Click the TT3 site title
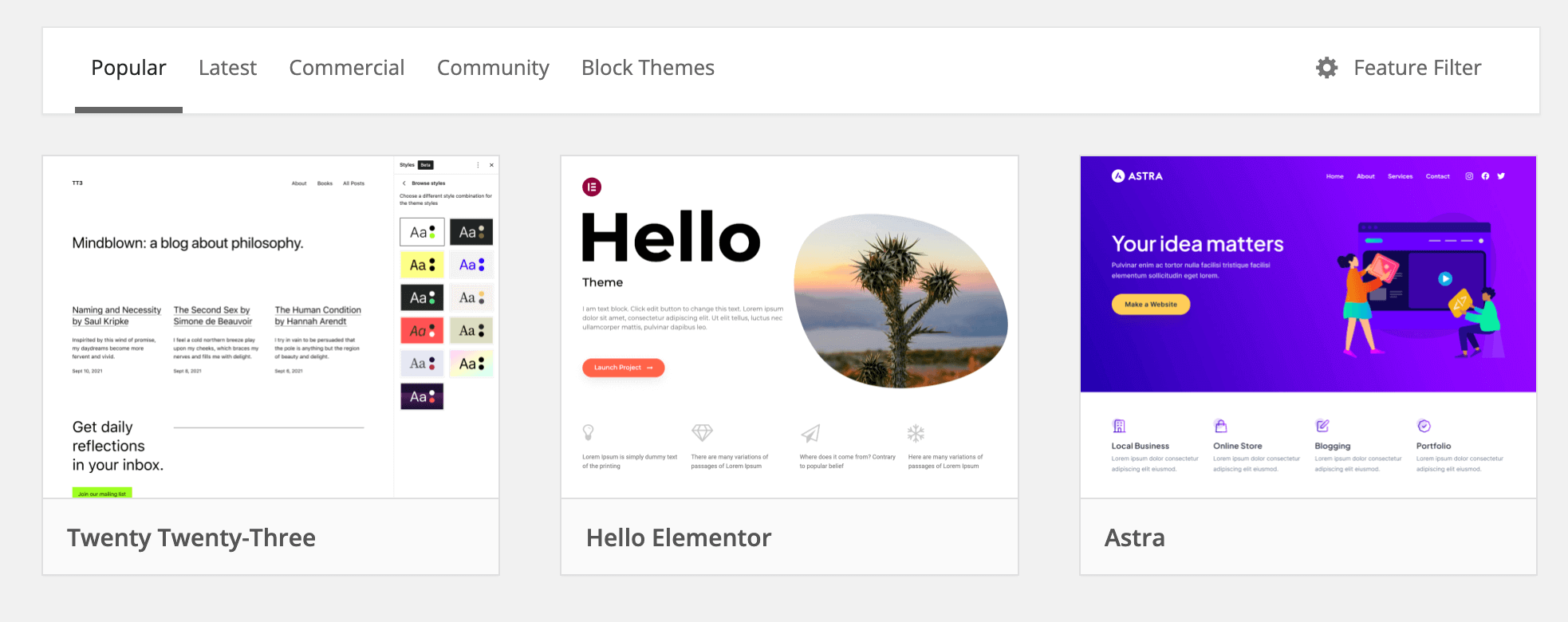This screenshot has height=622, width=1568. tap(77, 183)
